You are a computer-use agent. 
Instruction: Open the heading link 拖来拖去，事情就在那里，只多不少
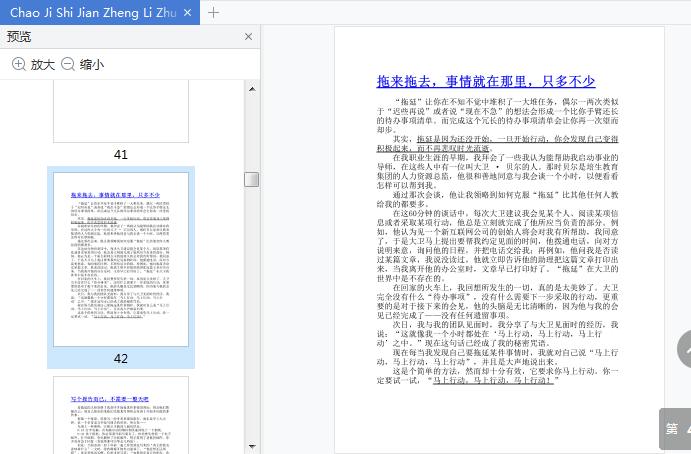[486, 82]
